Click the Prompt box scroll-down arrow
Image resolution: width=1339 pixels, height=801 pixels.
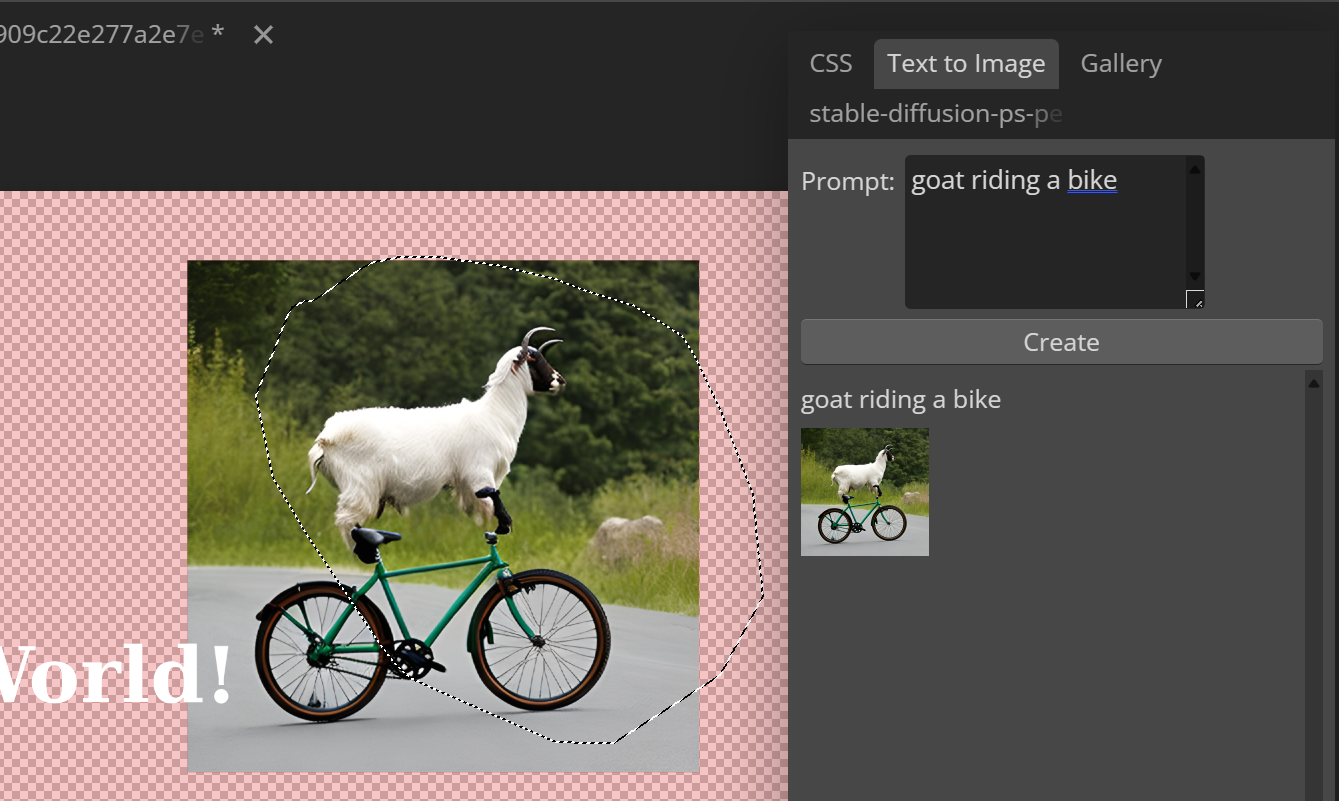[1195, 276]
